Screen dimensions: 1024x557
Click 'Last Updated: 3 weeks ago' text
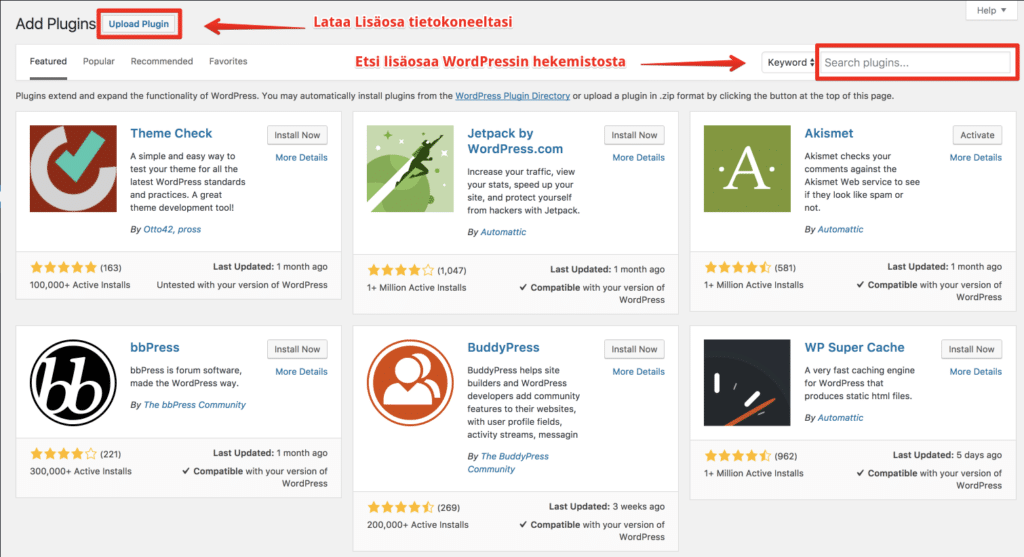[x=607, y=506]
